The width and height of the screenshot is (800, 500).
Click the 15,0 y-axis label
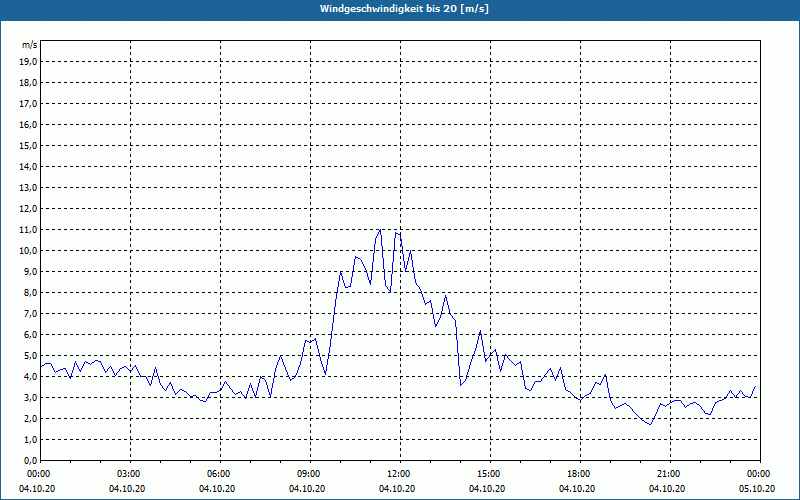28,145
